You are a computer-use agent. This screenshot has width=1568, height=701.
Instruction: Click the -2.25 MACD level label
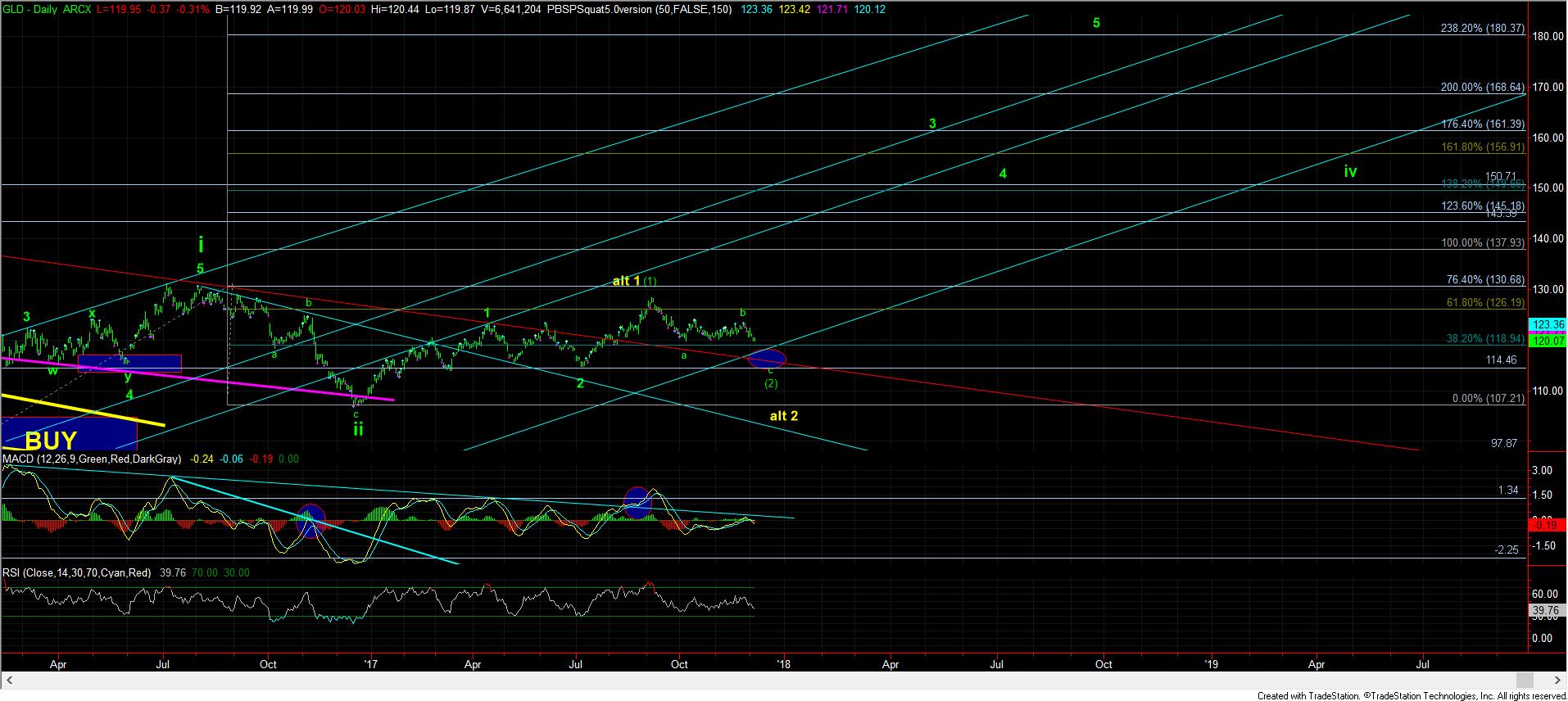(x=1507, y=550)
